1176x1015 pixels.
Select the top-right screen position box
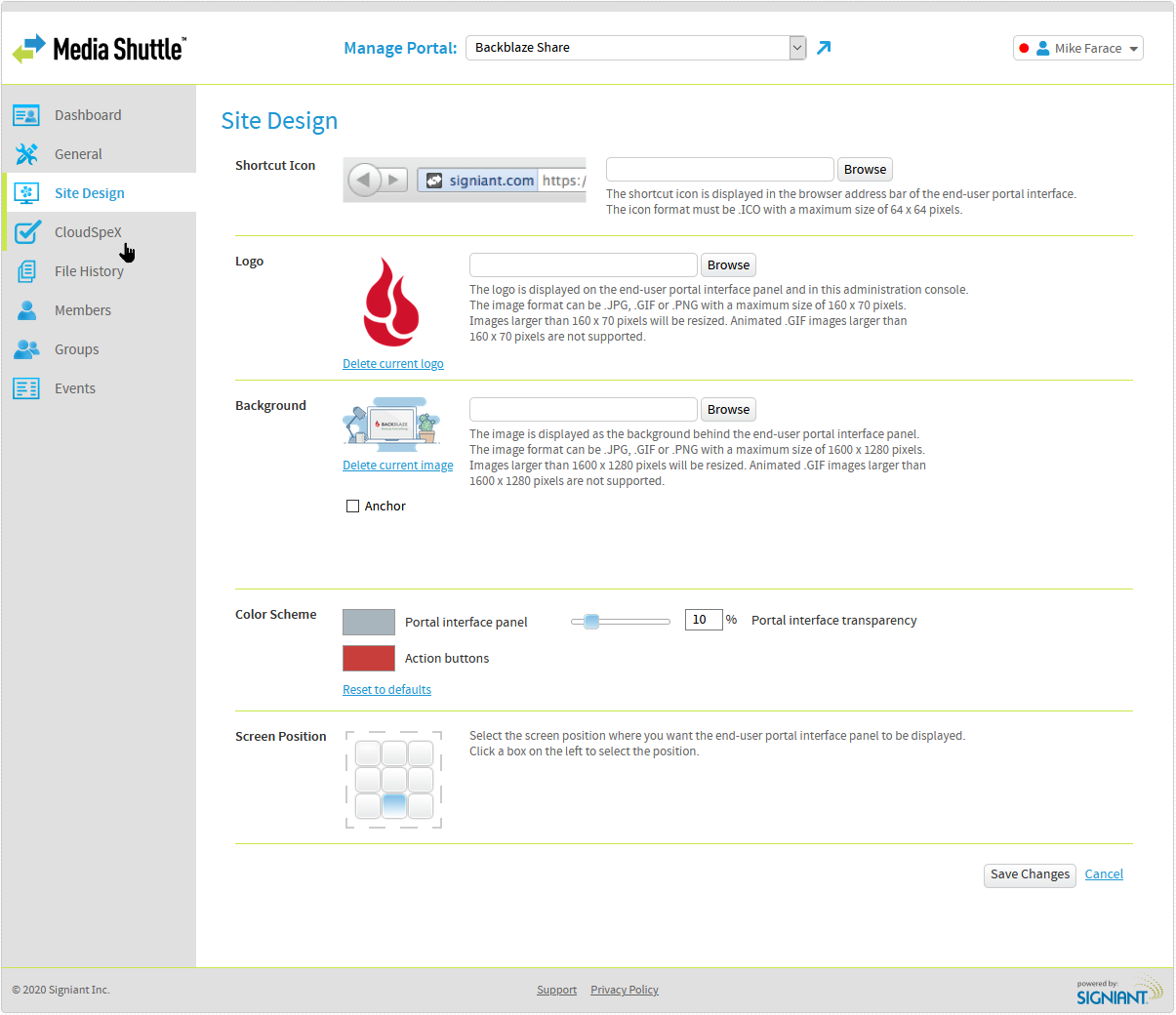(421, 753)
